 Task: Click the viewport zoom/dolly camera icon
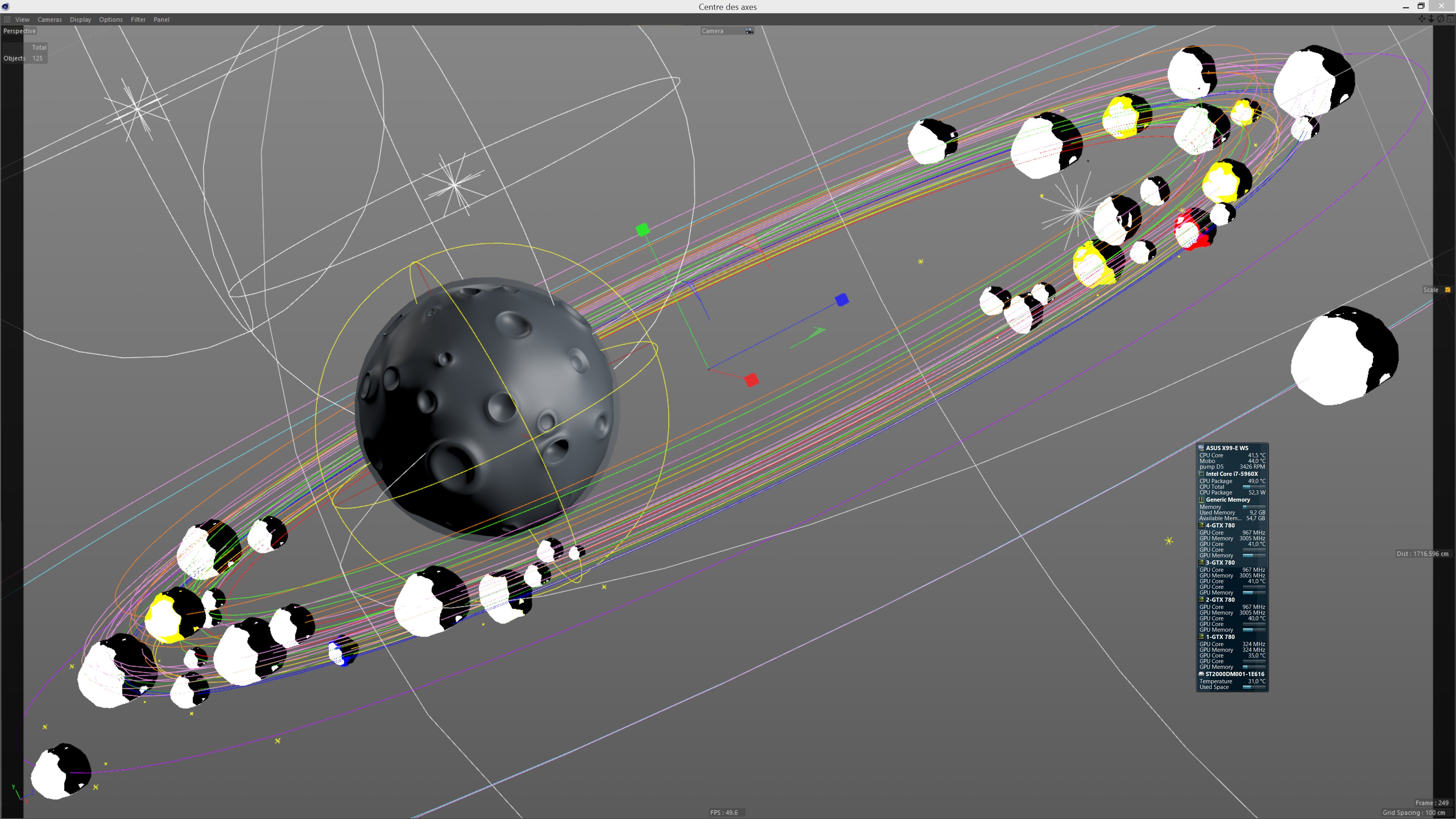pos(1432,19)
